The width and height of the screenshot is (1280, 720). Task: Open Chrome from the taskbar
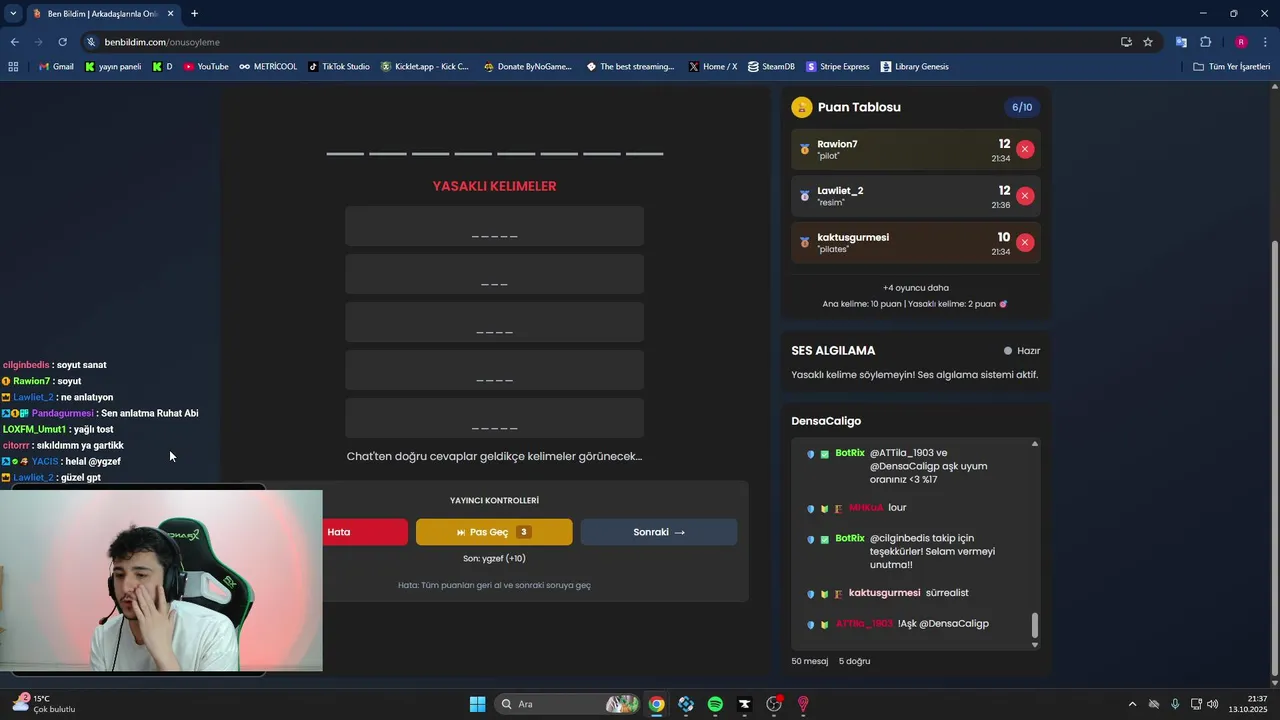coord(656,704)
